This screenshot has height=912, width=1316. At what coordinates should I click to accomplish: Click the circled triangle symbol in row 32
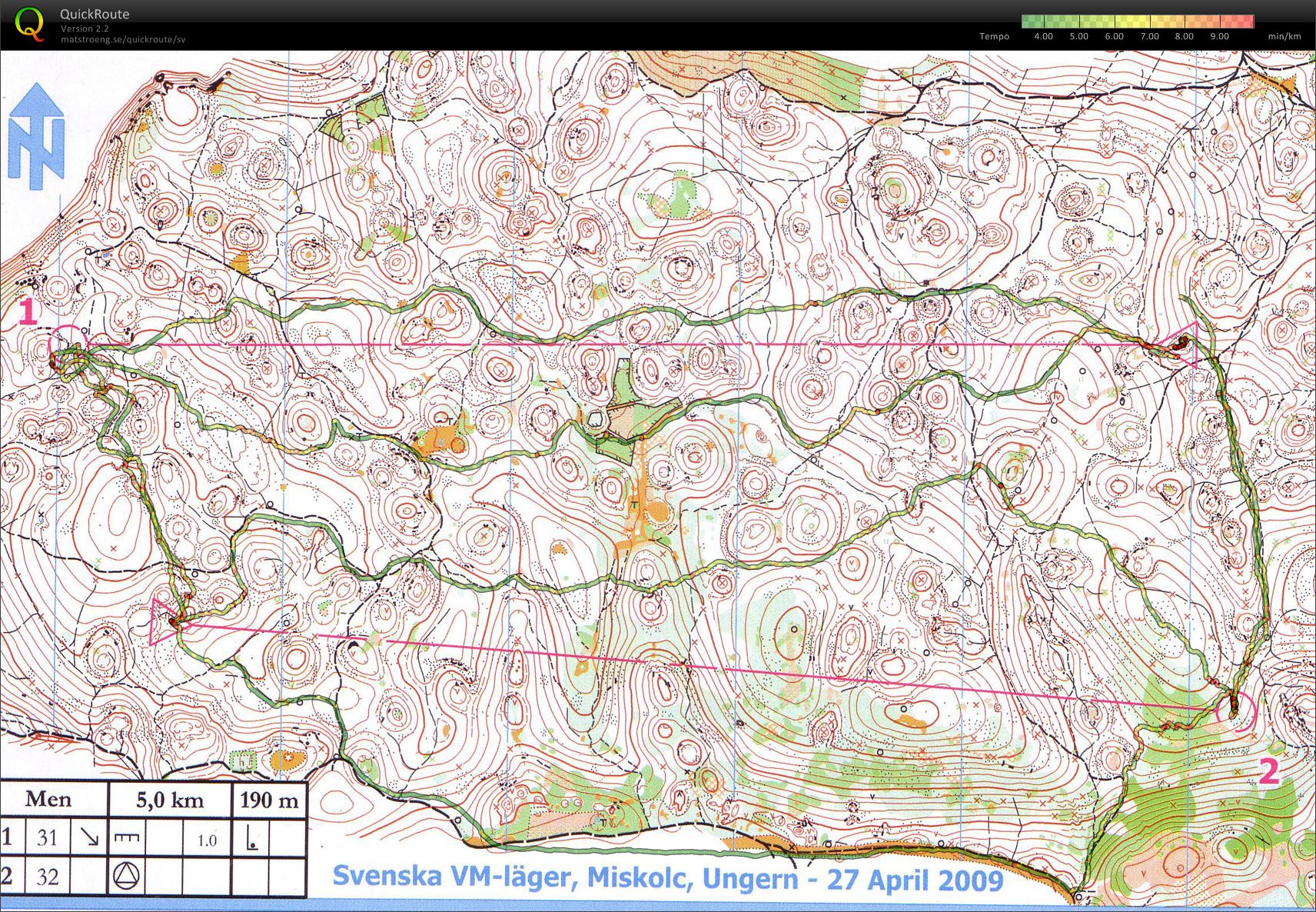(x=127, y=876)
